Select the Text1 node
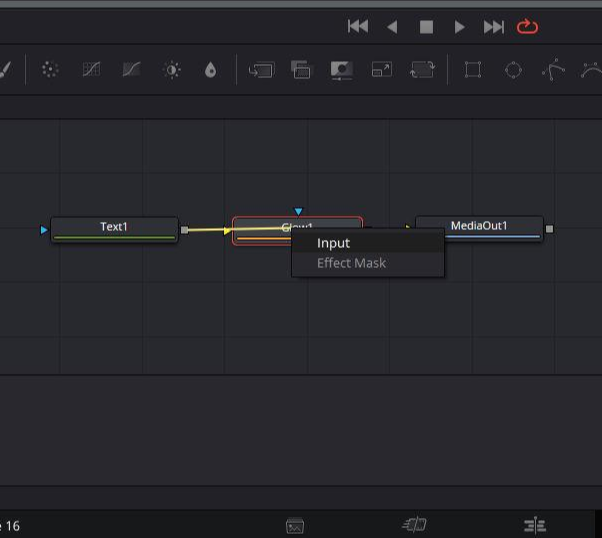The width and height of the screenshot is (602, 538). click(114, 229)
